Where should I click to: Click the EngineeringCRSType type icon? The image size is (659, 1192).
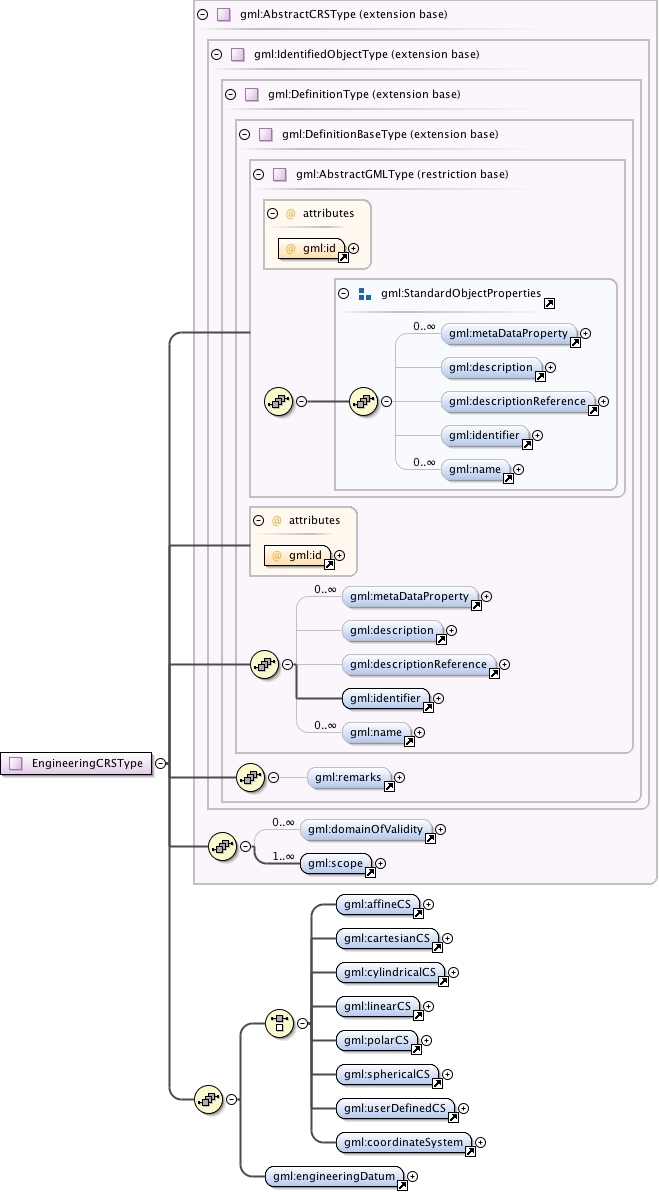click(16, 763)
